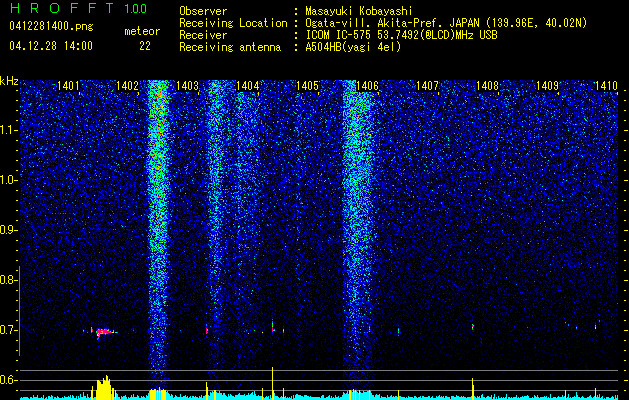Image resolution: width=629 pixels, height=400 pixels.
Task: Click the 1.1 kHz axis label
Action: (x=7, y=130)
